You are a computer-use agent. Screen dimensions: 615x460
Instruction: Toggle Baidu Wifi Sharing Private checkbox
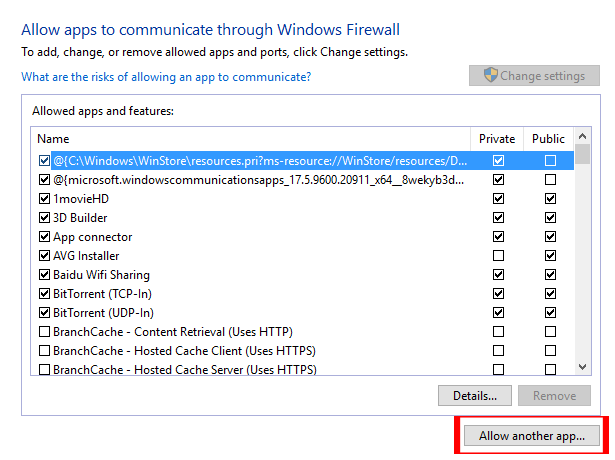pyautogui.click(x=498, y=275)
